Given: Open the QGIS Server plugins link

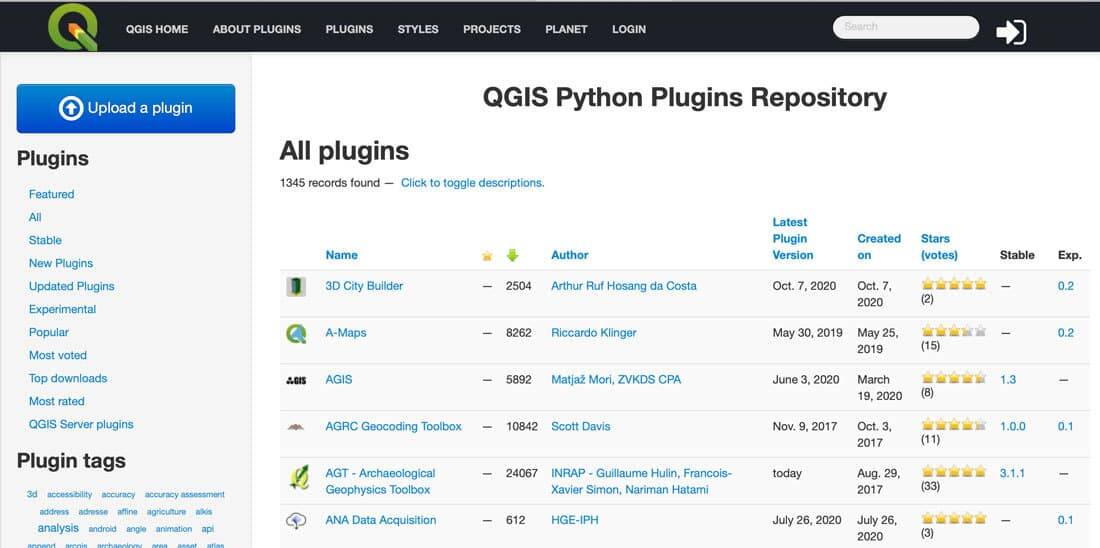Looking at the screenshot, I should pyautogui.click(x=81, y=425).
